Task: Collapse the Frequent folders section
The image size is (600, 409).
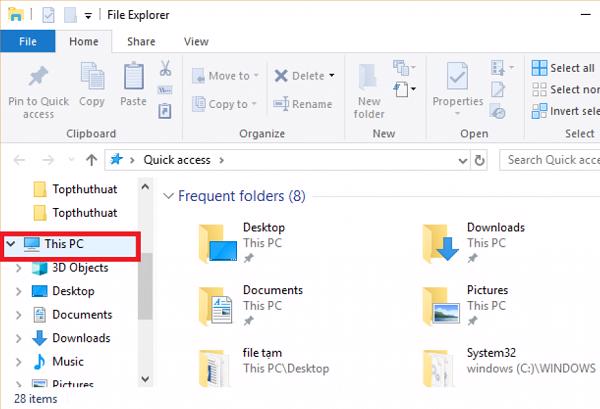Action: pyautogui.click(x=168, y=196)
